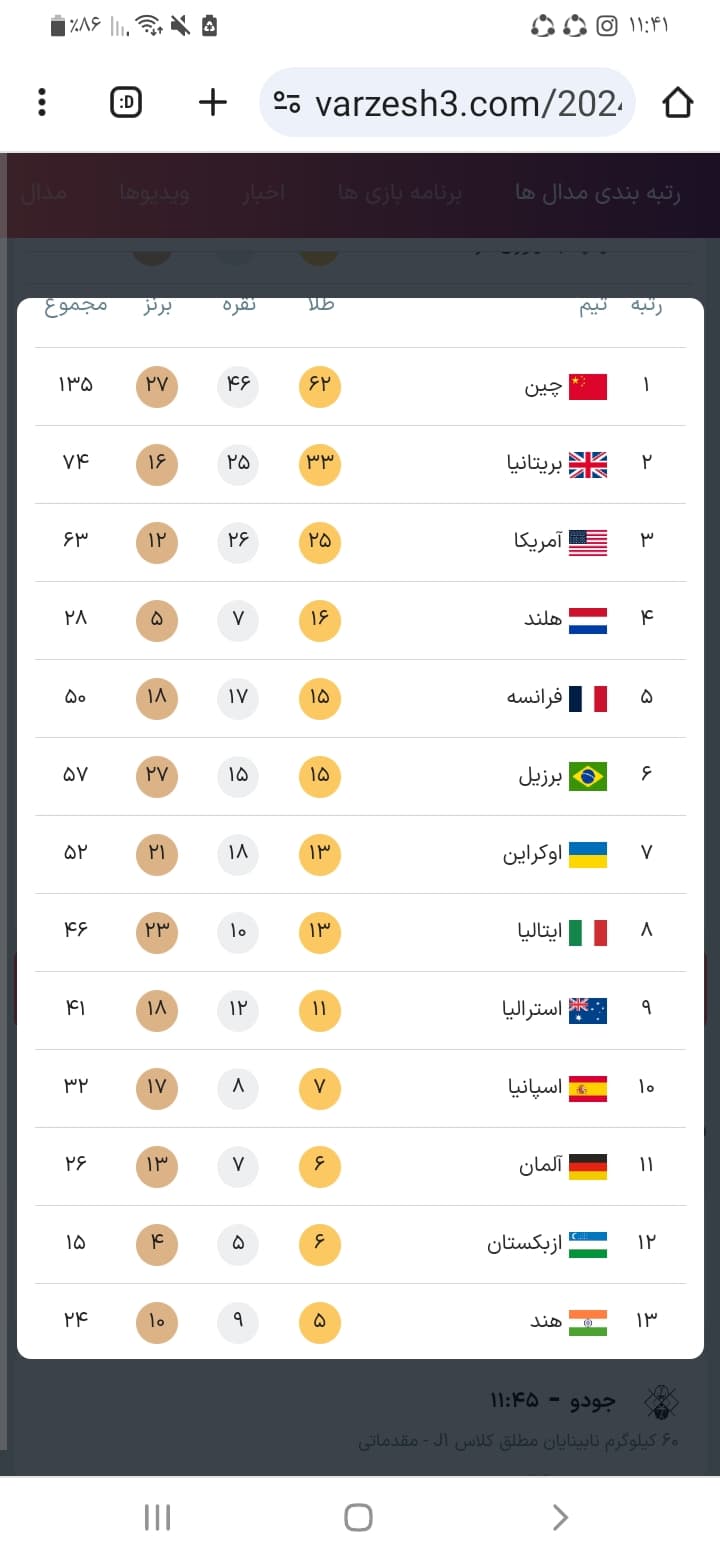Open the Android recent apps button

coord(158,1517)
